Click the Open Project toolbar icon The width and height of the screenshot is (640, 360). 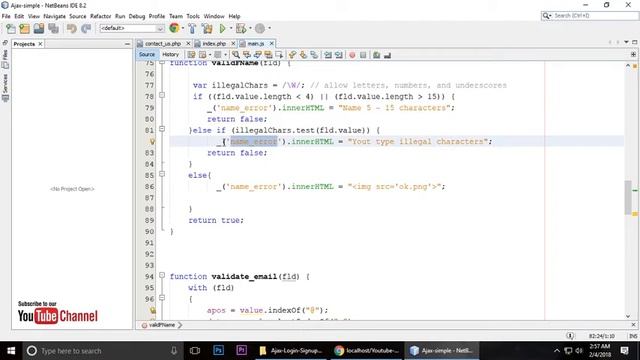coord(39,28)
